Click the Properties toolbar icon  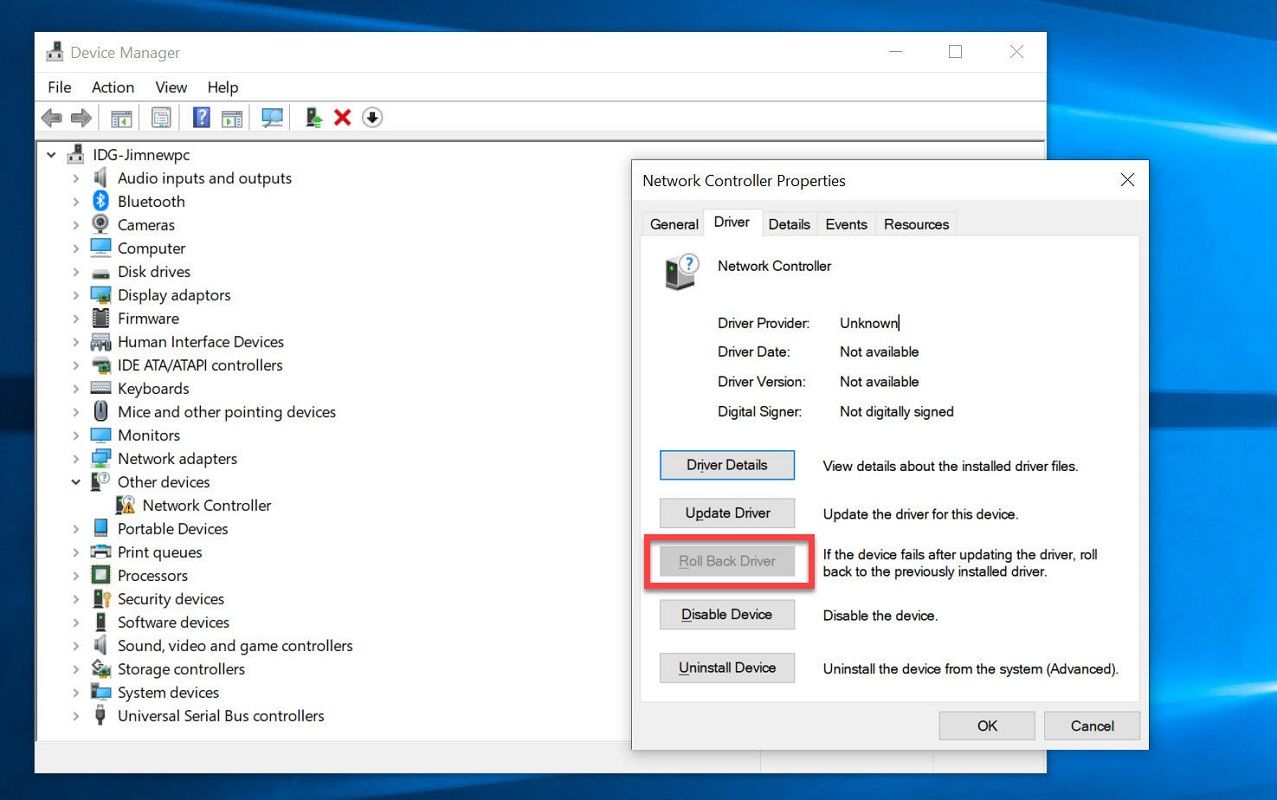[x=161, y=118]
